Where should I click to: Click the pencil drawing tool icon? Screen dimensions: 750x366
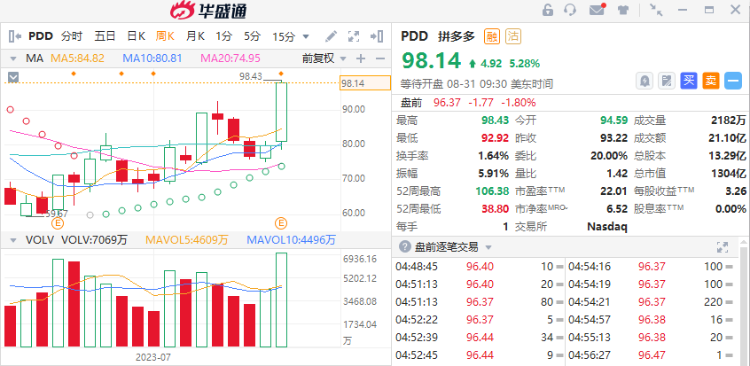[331, 36]
